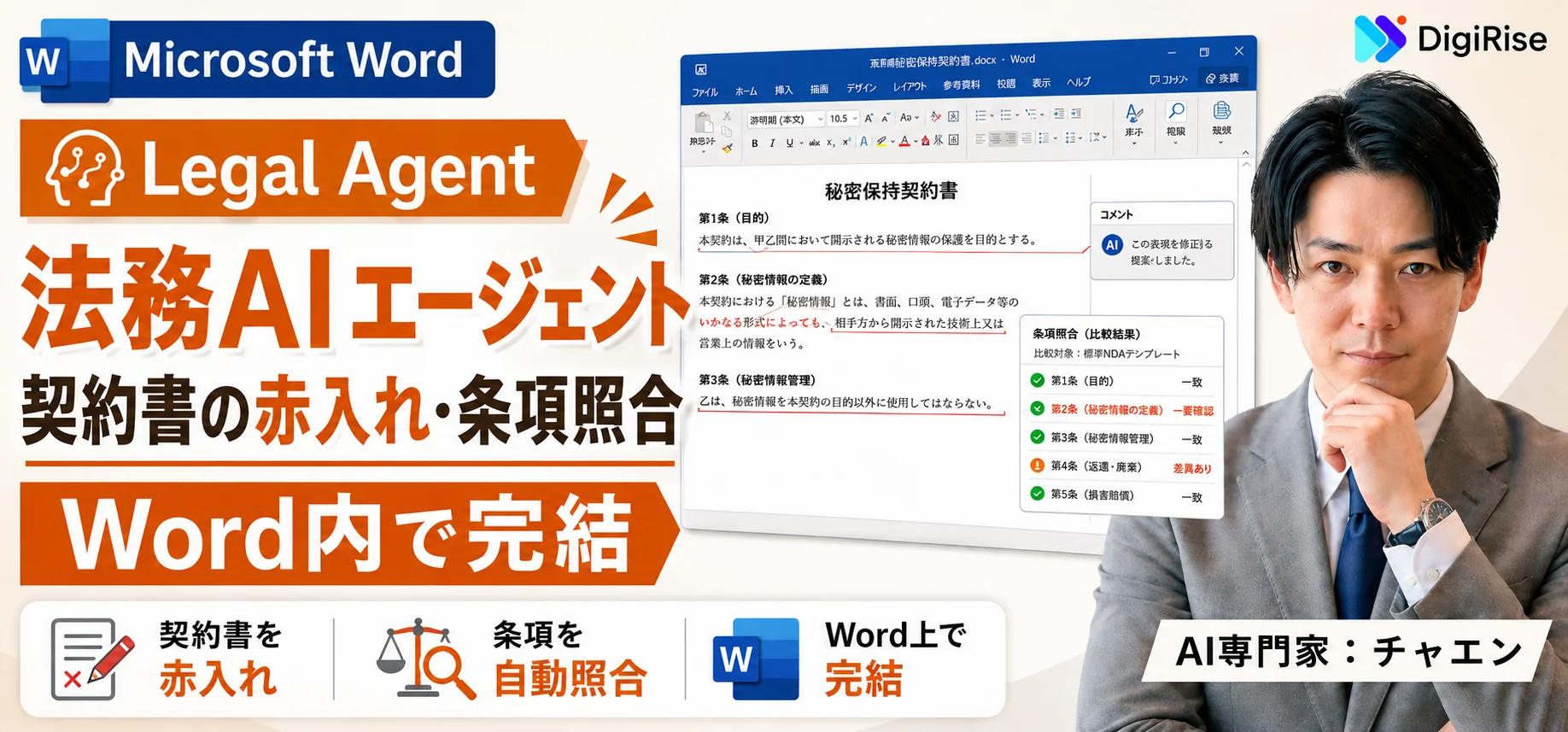Image resolution: width=1568 pixels, height=732 pixels.
Task: Click the red-edited text いかなる形式によっても
Action: tap(760, 322)
